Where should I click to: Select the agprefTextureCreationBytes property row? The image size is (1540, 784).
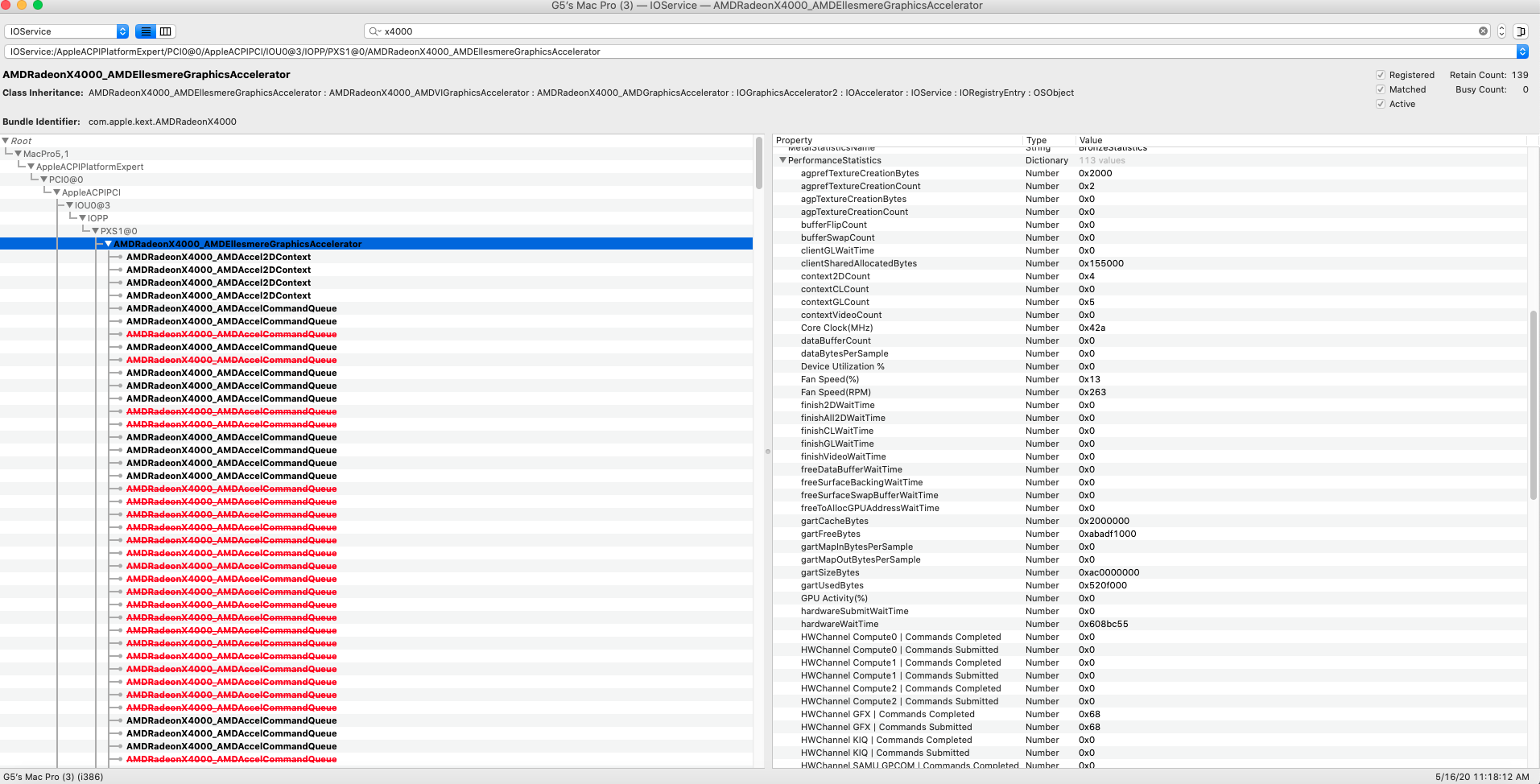tap(1150, 173)
